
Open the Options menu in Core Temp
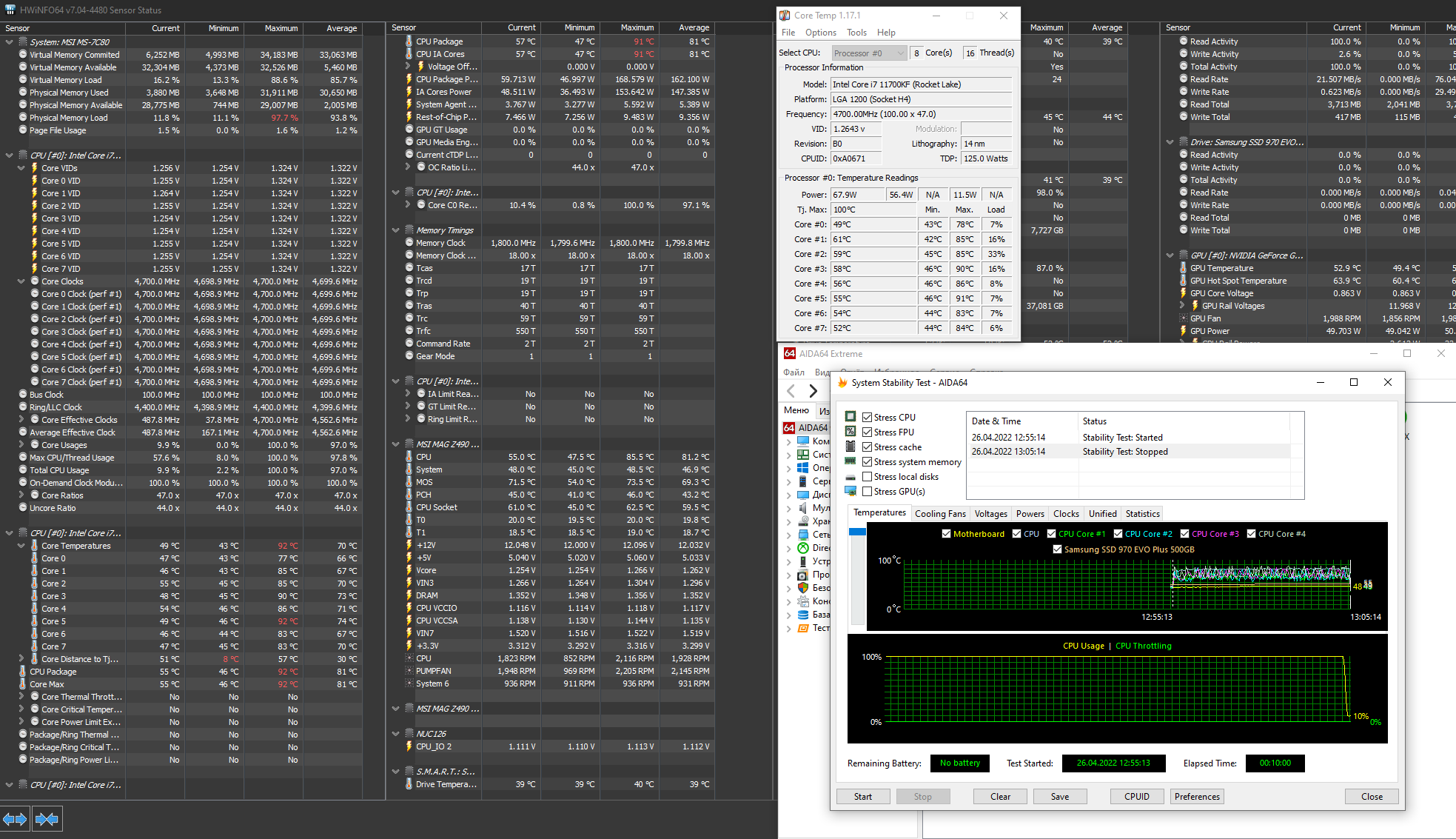click(820, 33)
